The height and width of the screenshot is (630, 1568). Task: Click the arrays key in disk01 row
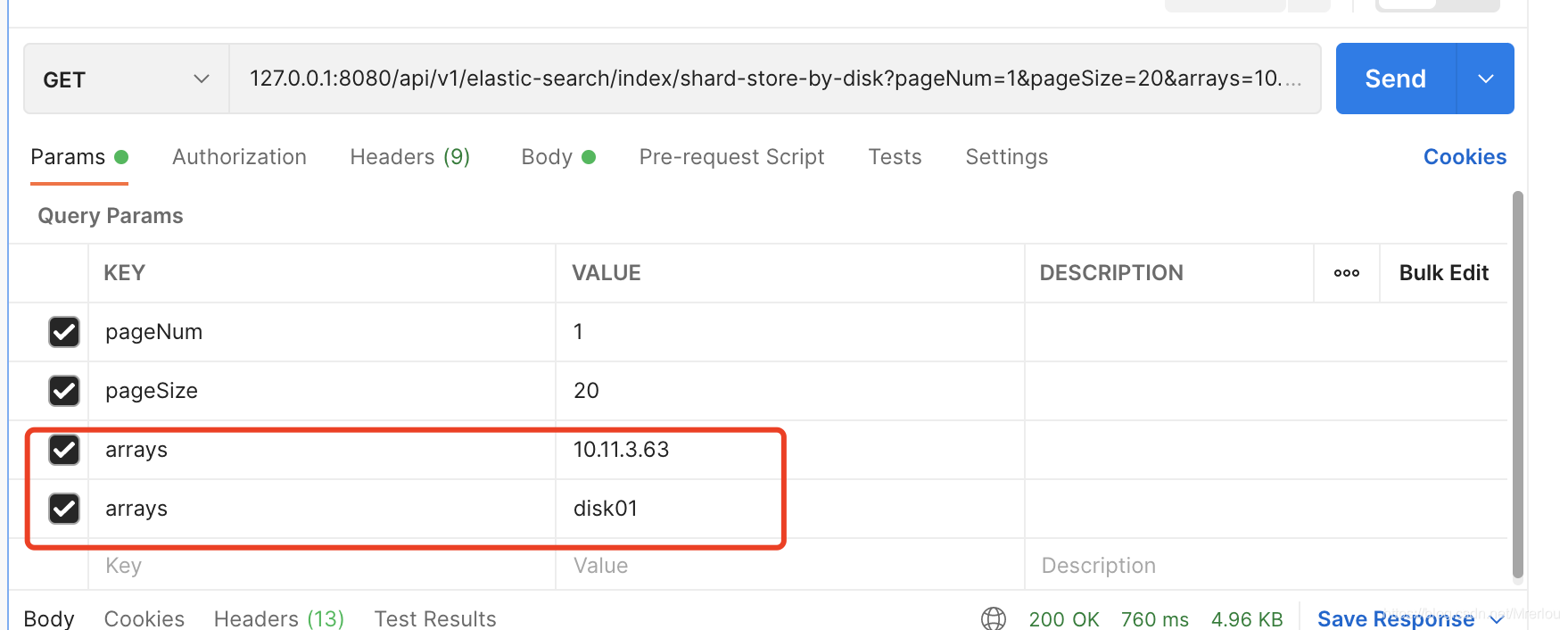322,509
